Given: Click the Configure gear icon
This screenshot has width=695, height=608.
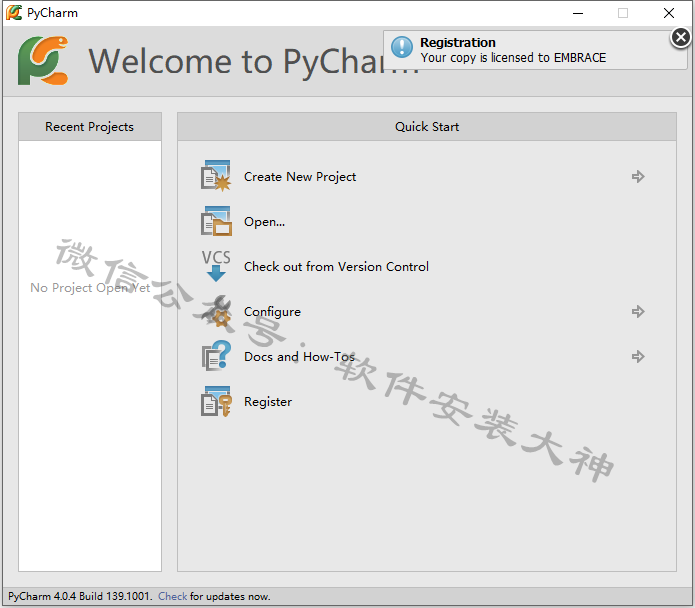Looking at the screenshot, I should [x=216, y=311].
